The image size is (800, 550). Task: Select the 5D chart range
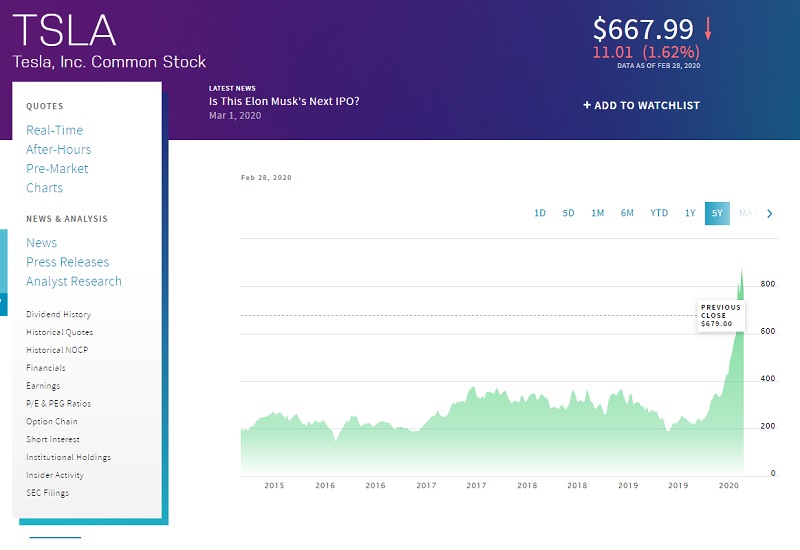[x=568, y=213]
